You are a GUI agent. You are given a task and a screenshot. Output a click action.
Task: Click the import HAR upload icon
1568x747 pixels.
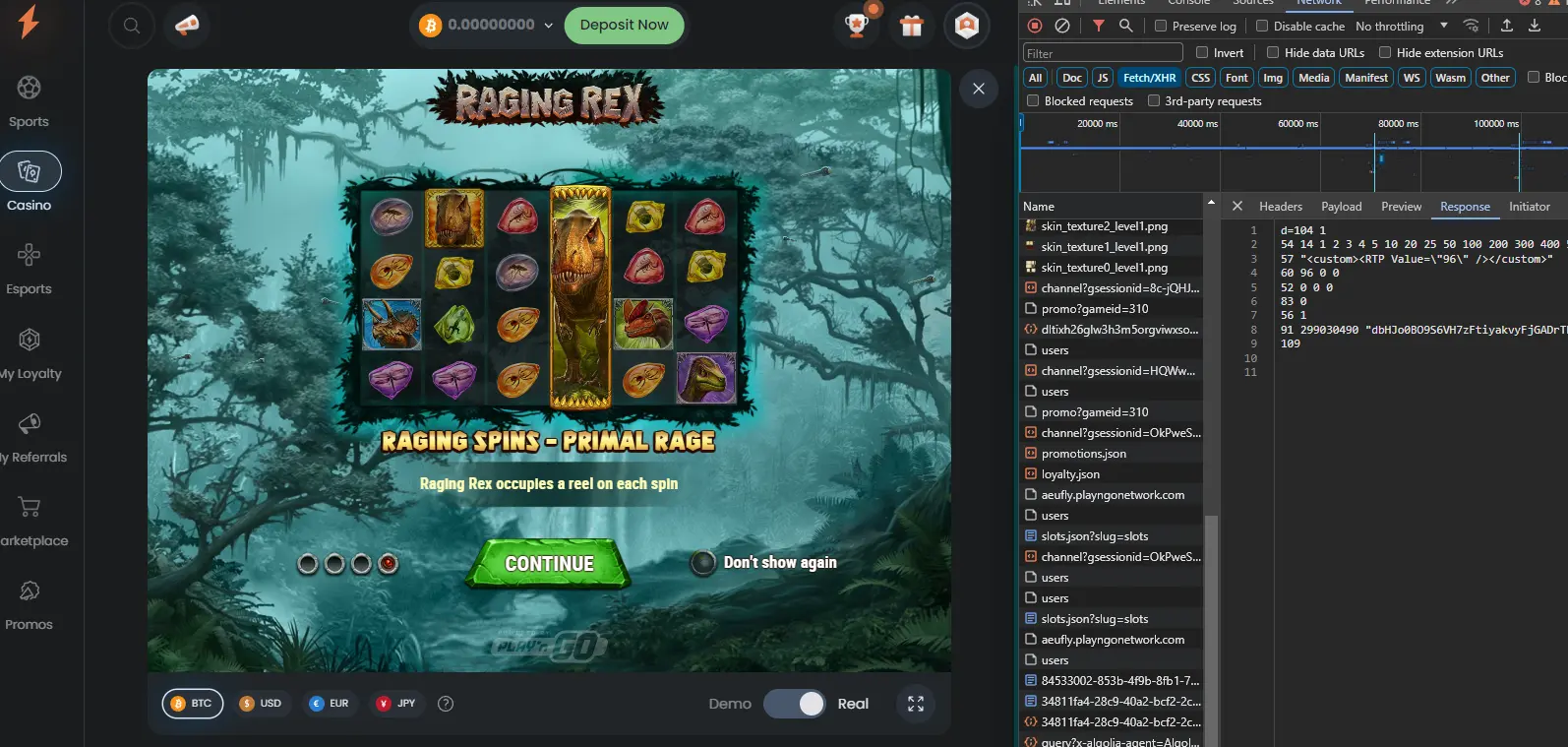point(1507,26)
